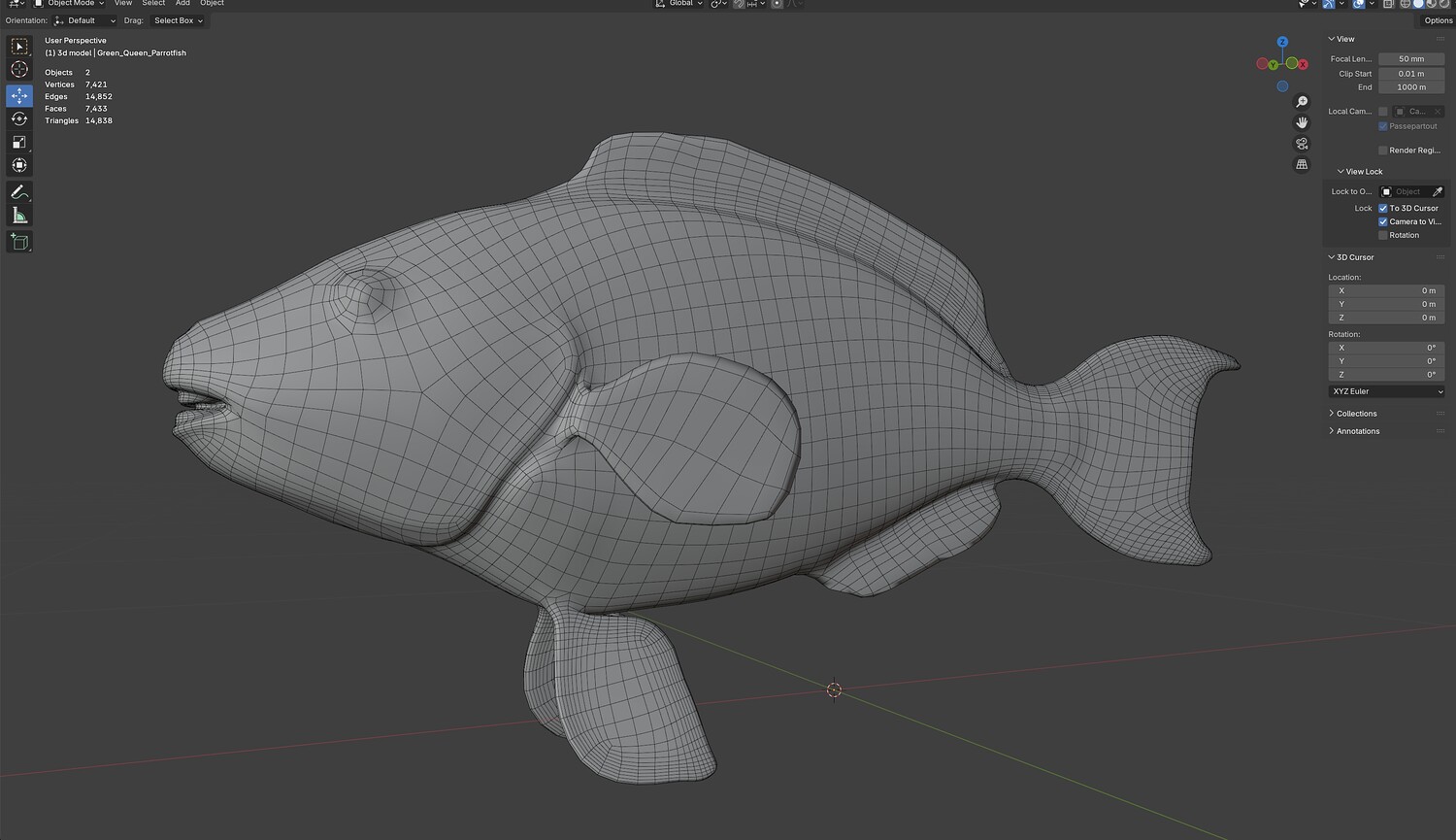1456x840 pixels.
Task: Toggle X-ray mode in the header
Action: 1388,4
